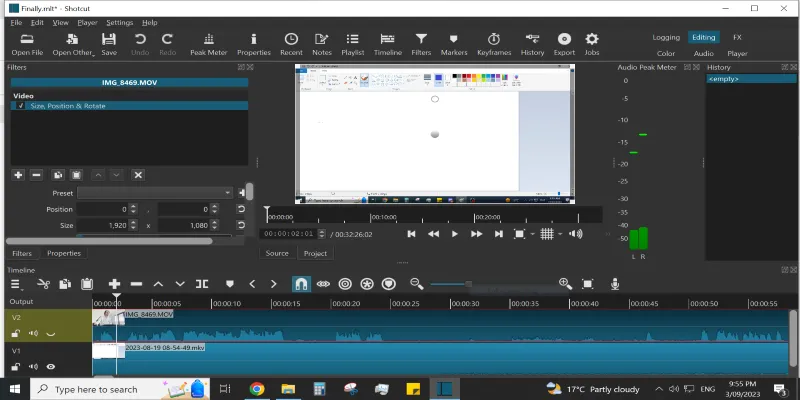Open the Markers panel

click(x=454, y=44)
